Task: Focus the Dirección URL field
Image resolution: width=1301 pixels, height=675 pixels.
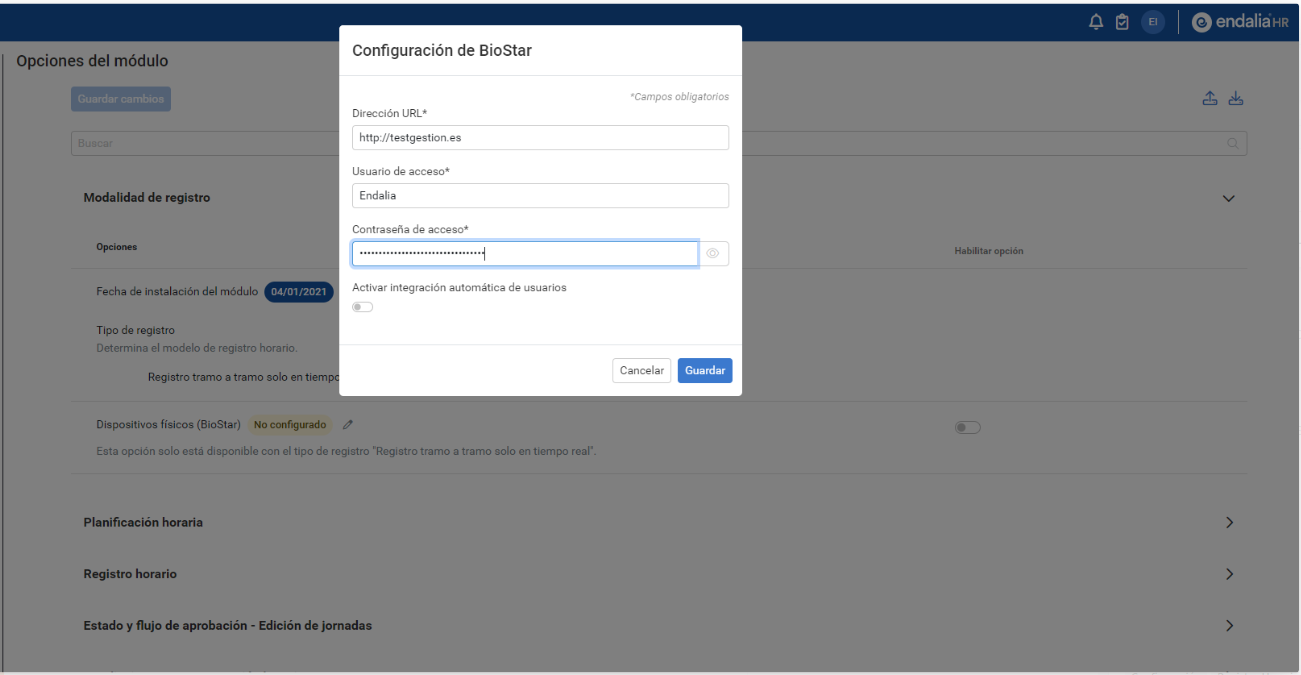Action: pos(540,137)
